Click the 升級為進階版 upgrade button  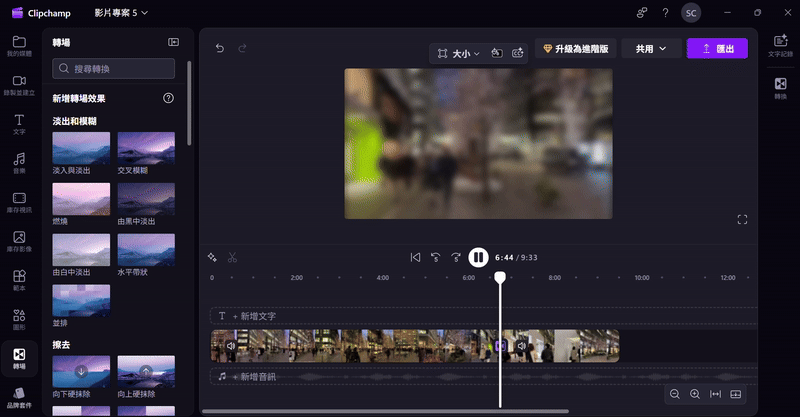(x=575, y=48)
